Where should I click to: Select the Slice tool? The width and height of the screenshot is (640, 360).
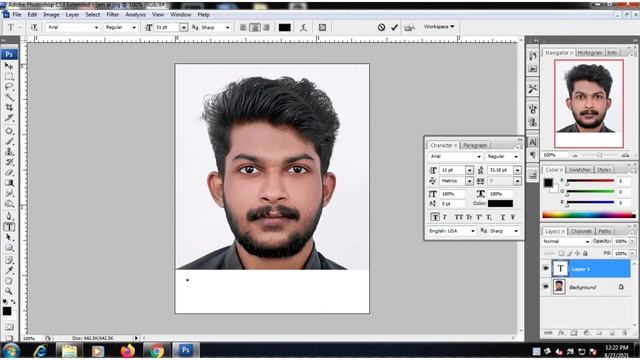[x=9, y=118]
